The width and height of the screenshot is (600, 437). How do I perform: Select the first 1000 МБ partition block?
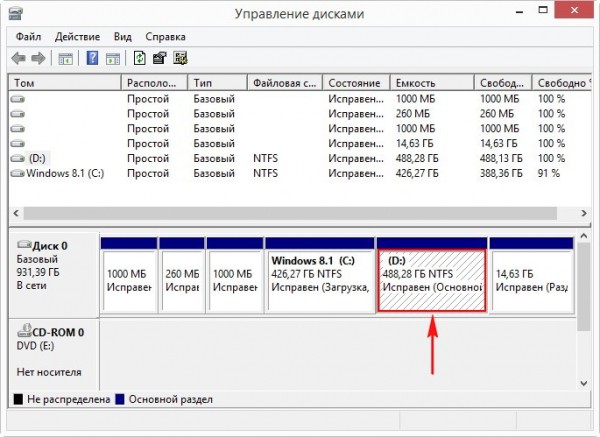(129, 275)
